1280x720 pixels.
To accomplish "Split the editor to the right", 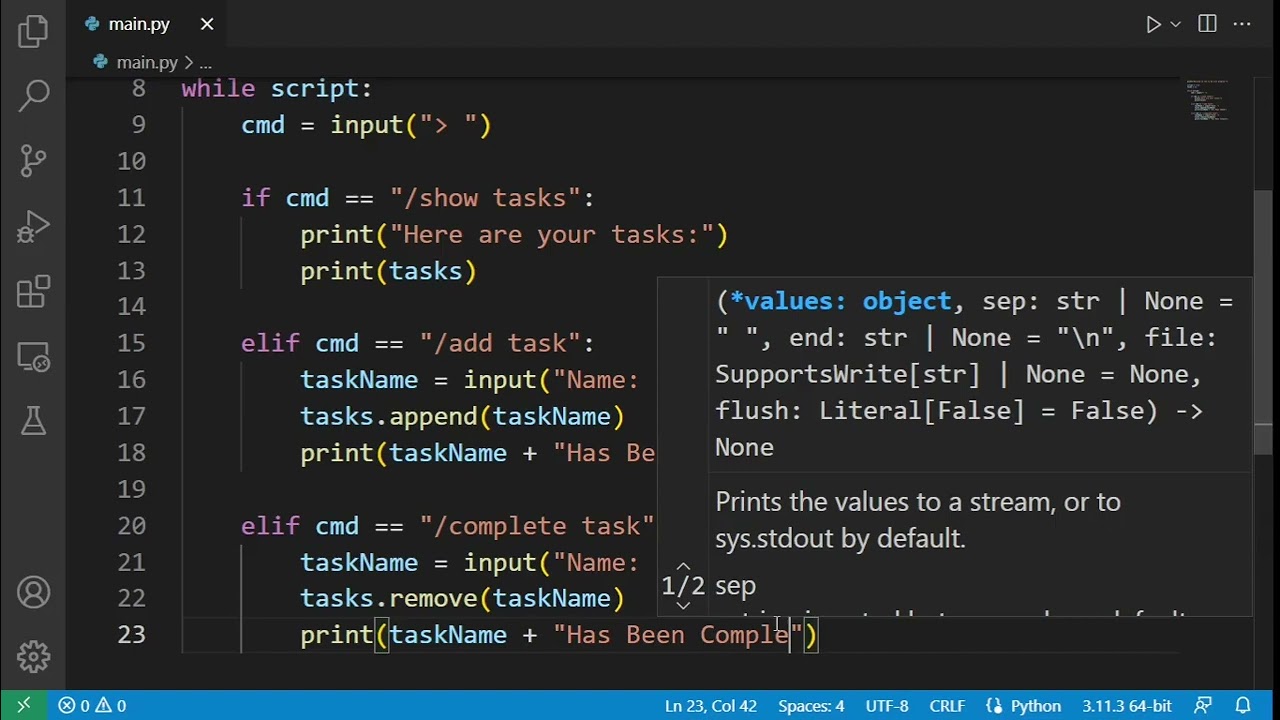I will [x=1208, y=24].
